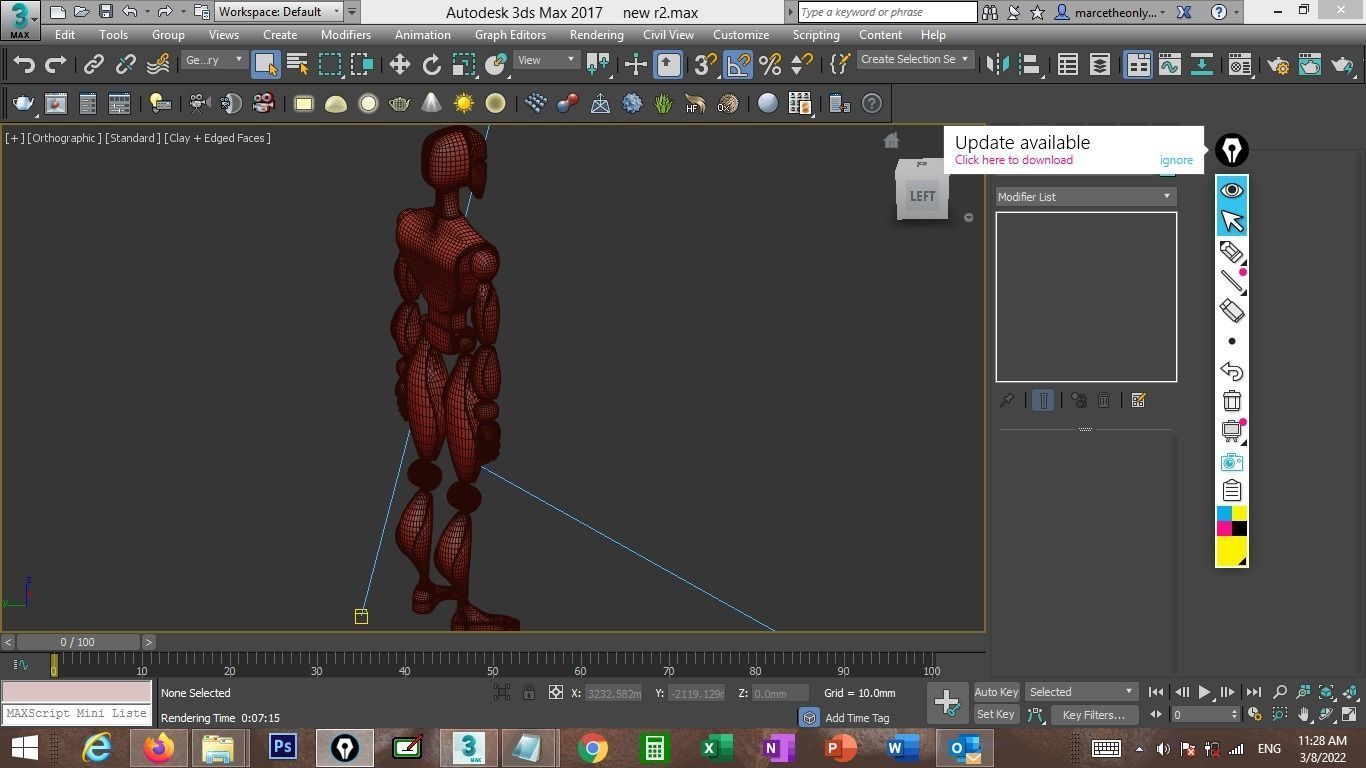Click the LEFT ViewCube face

(922, 196)
